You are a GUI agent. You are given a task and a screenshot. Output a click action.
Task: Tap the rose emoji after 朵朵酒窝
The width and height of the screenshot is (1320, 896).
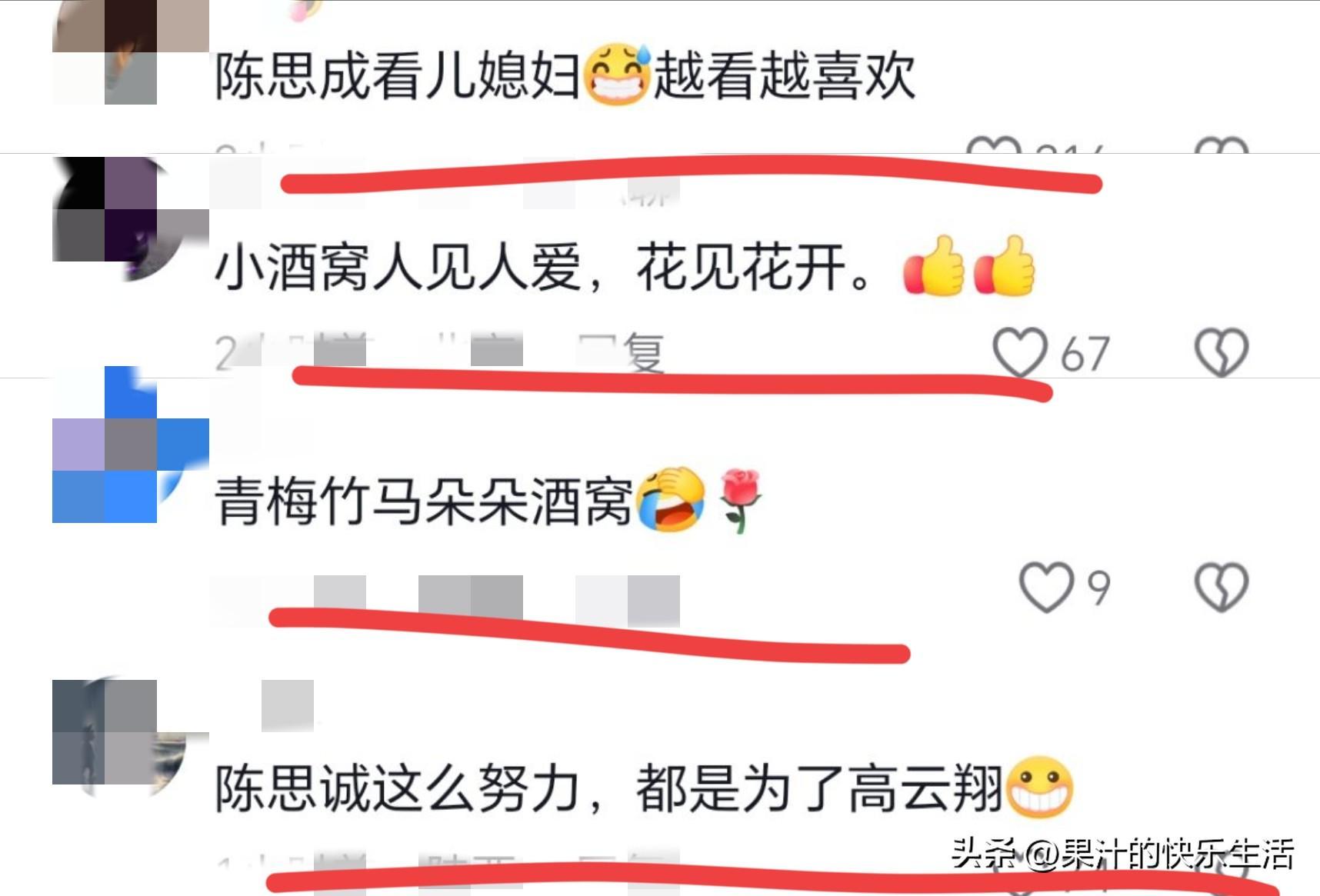(x=738, y=501)
